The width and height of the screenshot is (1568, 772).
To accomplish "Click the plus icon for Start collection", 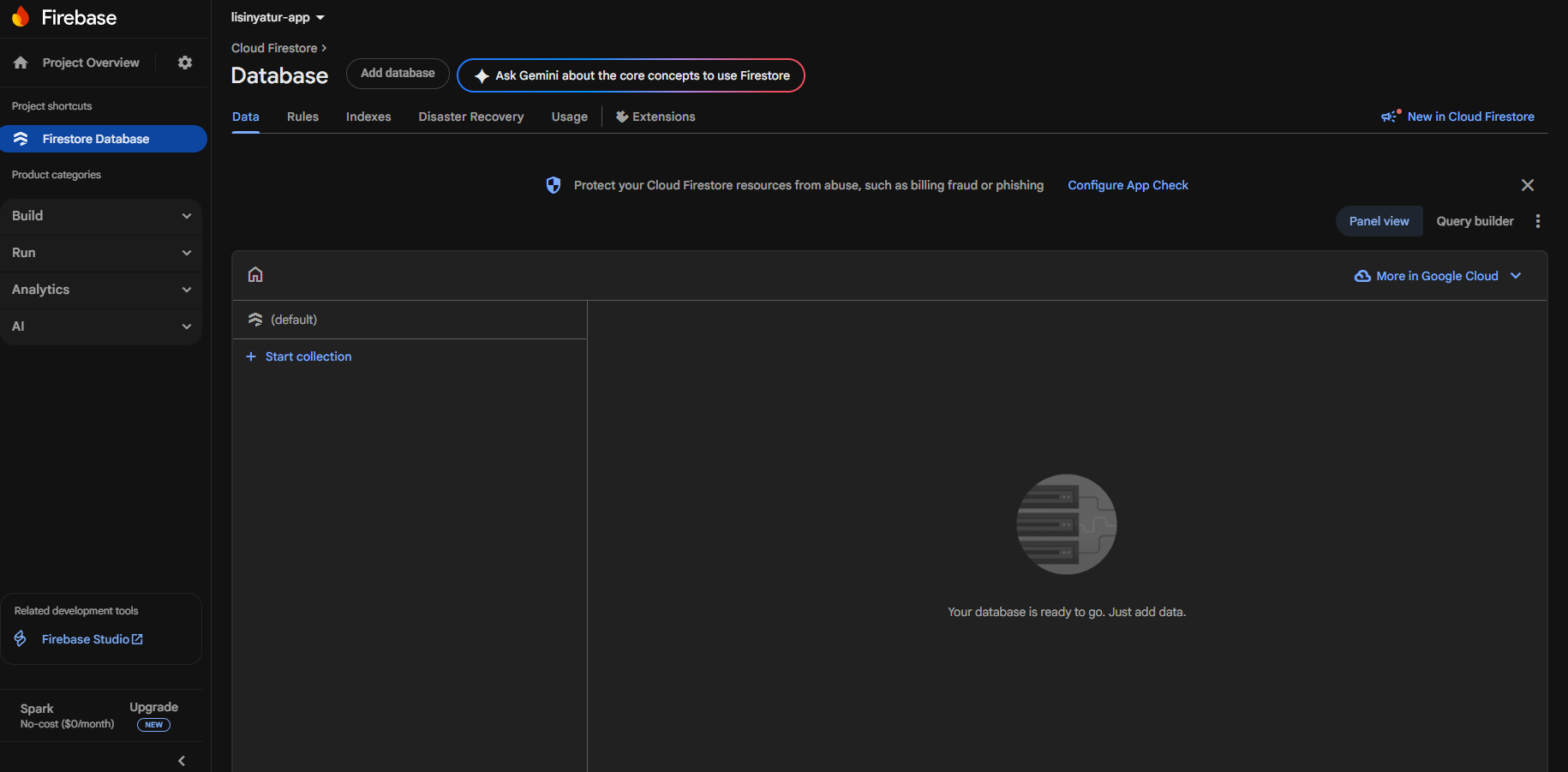I will tap(251, 356).
